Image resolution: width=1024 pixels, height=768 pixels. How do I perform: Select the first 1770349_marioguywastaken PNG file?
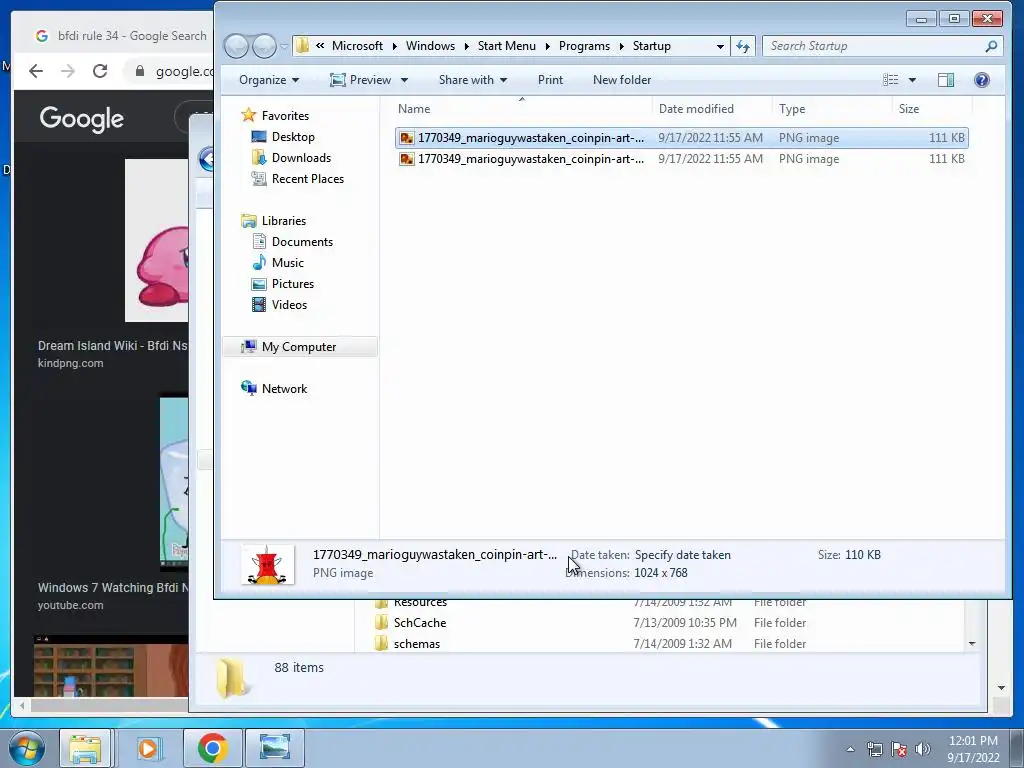[x=682, y=138]
